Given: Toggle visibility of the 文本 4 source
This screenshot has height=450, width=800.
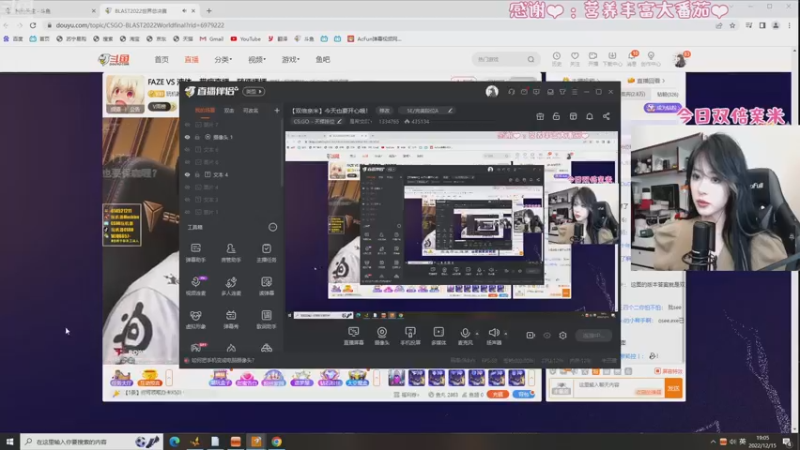Looking at the screenshot, I should (187, 174).
